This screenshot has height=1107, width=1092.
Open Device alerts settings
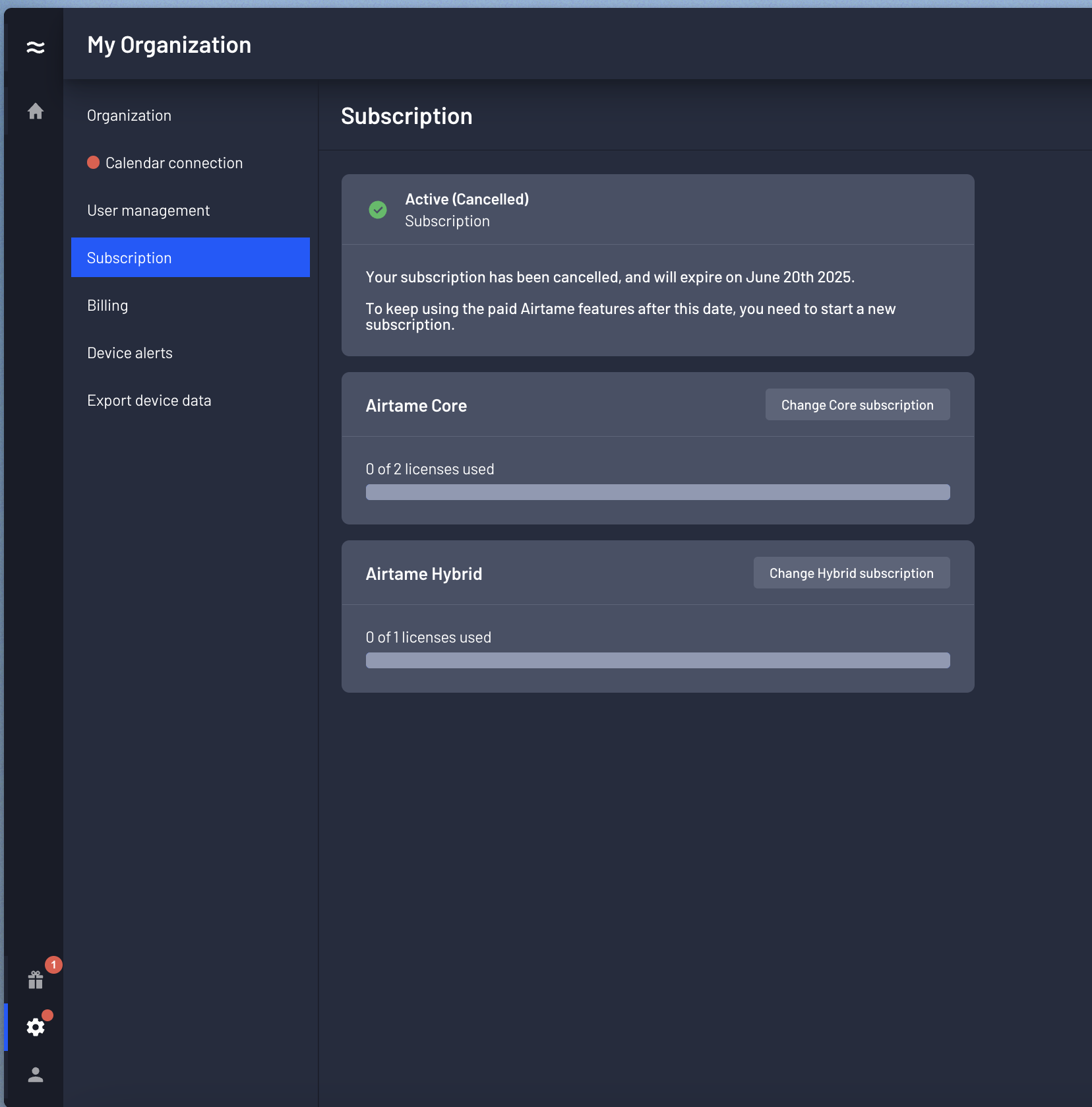pos(129,352)
